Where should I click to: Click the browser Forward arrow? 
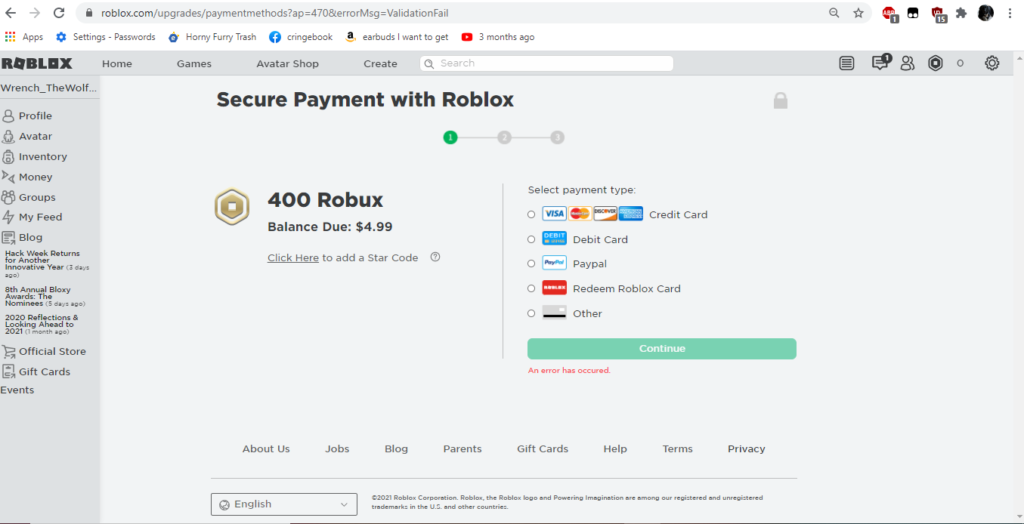[35, 13]
